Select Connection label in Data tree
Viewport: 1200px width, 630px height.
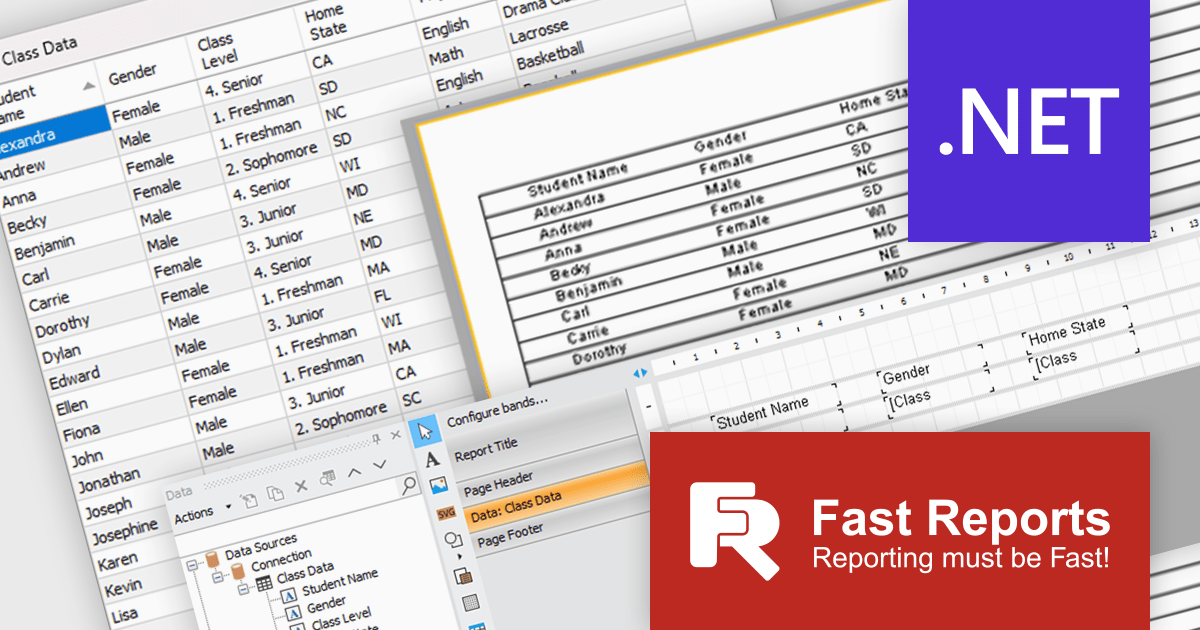281,562
